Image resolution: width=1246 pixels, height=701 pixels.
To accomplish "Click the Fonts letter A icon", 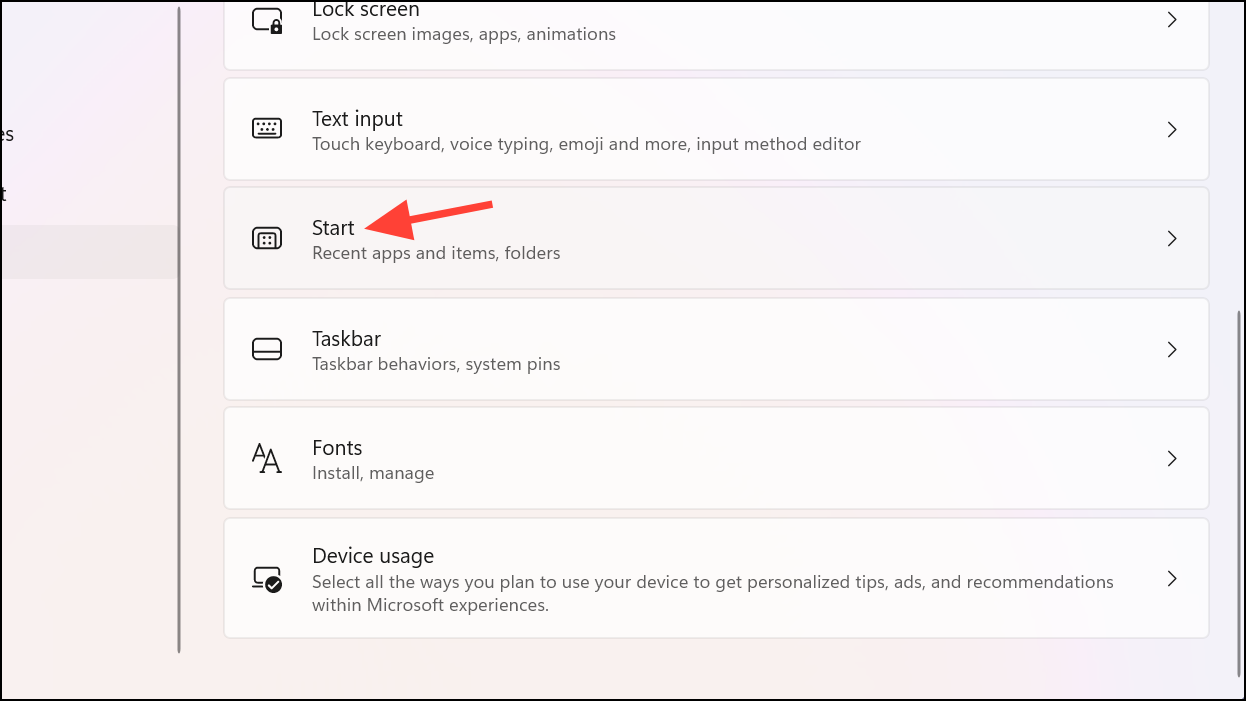I will 267,459.
